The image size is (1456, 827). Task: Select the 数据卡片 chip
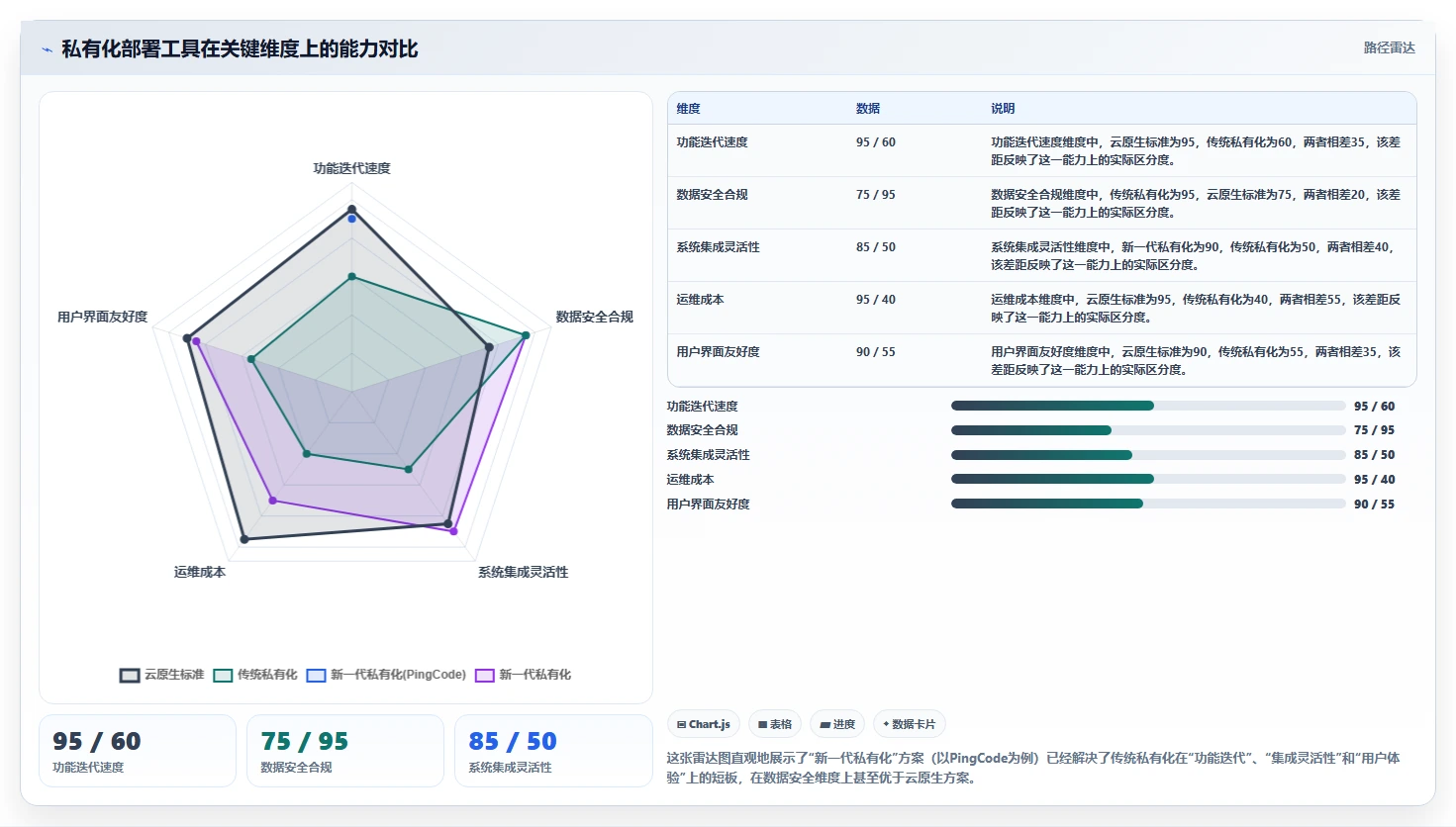click(909, 724)
